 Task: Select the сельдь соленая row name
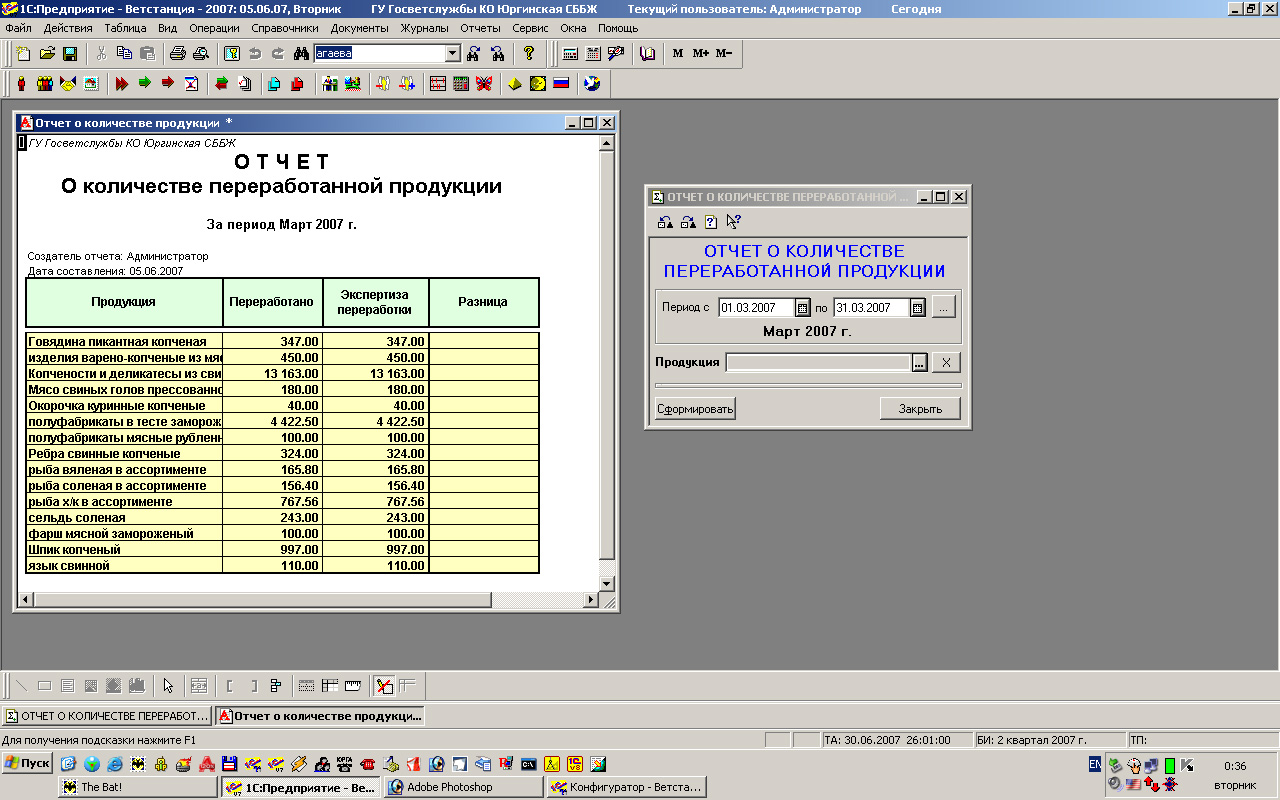coord(124,517)
